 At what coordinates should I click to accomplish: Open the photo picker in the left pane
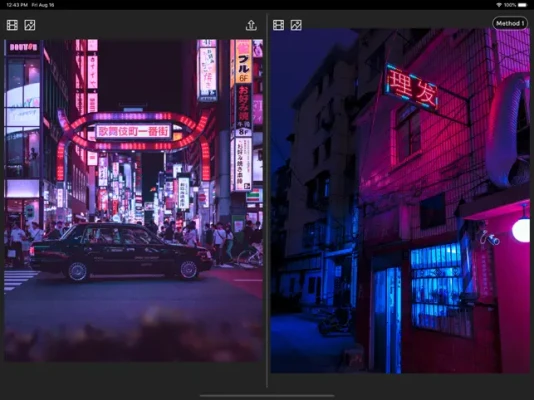[30, 25]
